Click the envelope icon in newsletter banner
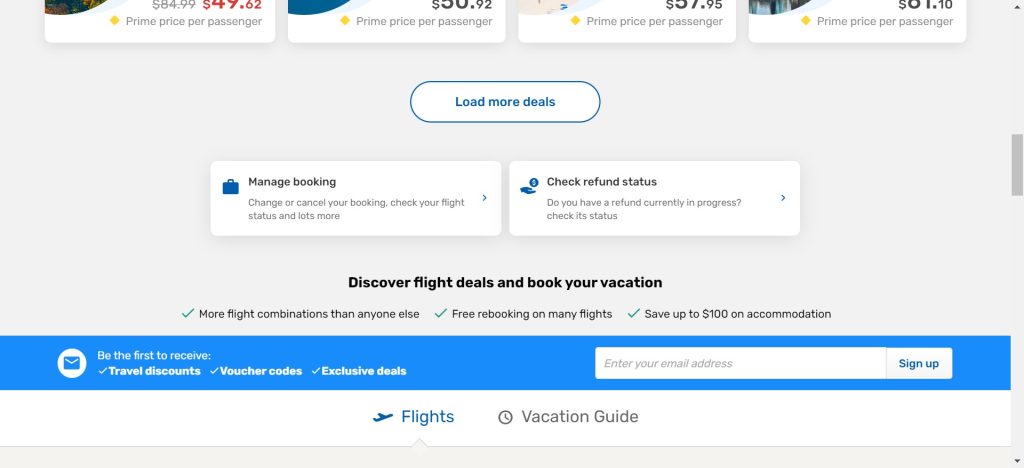1024x468 pixels. coord(72,364)
